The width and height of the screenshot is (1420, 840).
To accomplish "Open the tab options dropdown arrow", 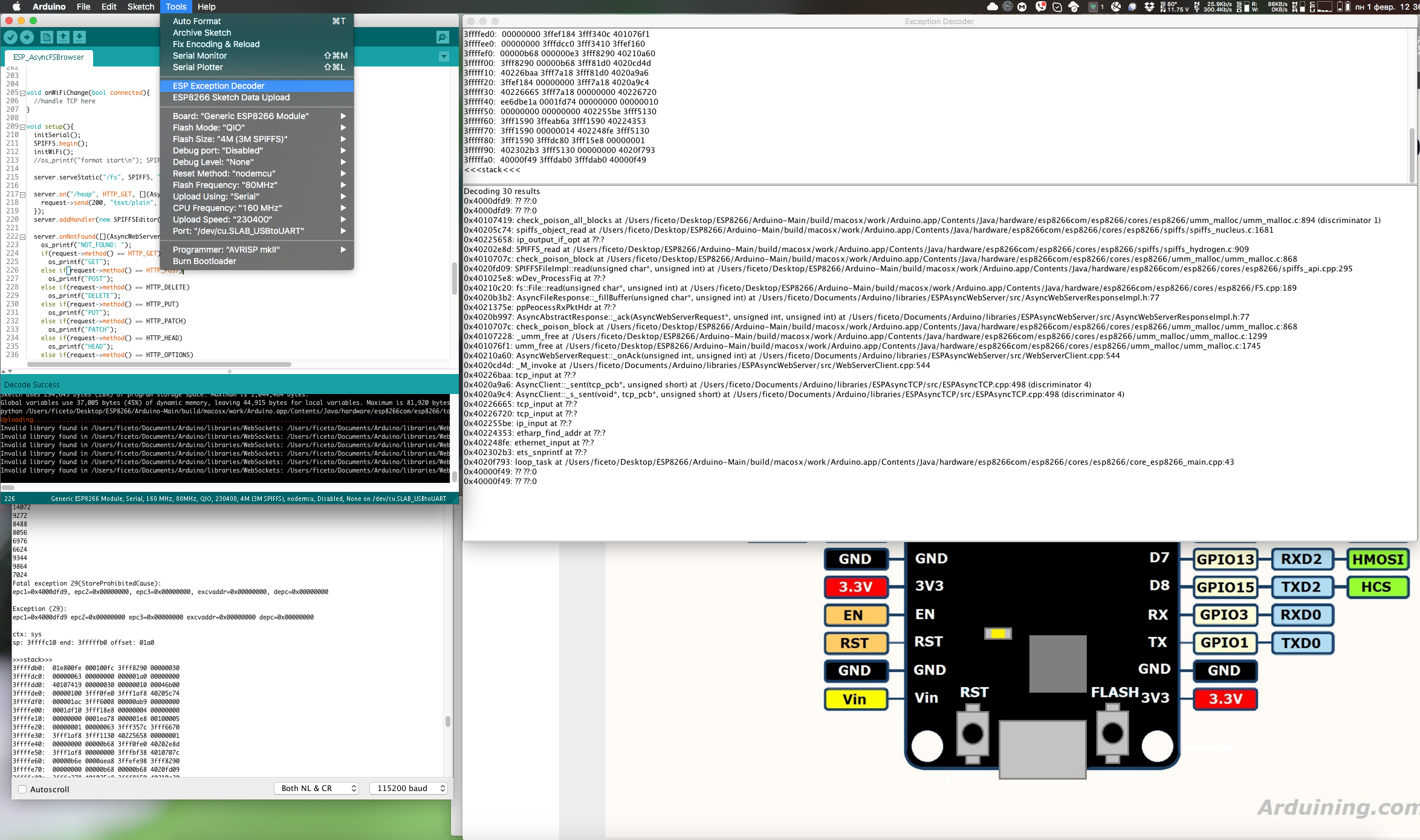I will pos(444,57).
